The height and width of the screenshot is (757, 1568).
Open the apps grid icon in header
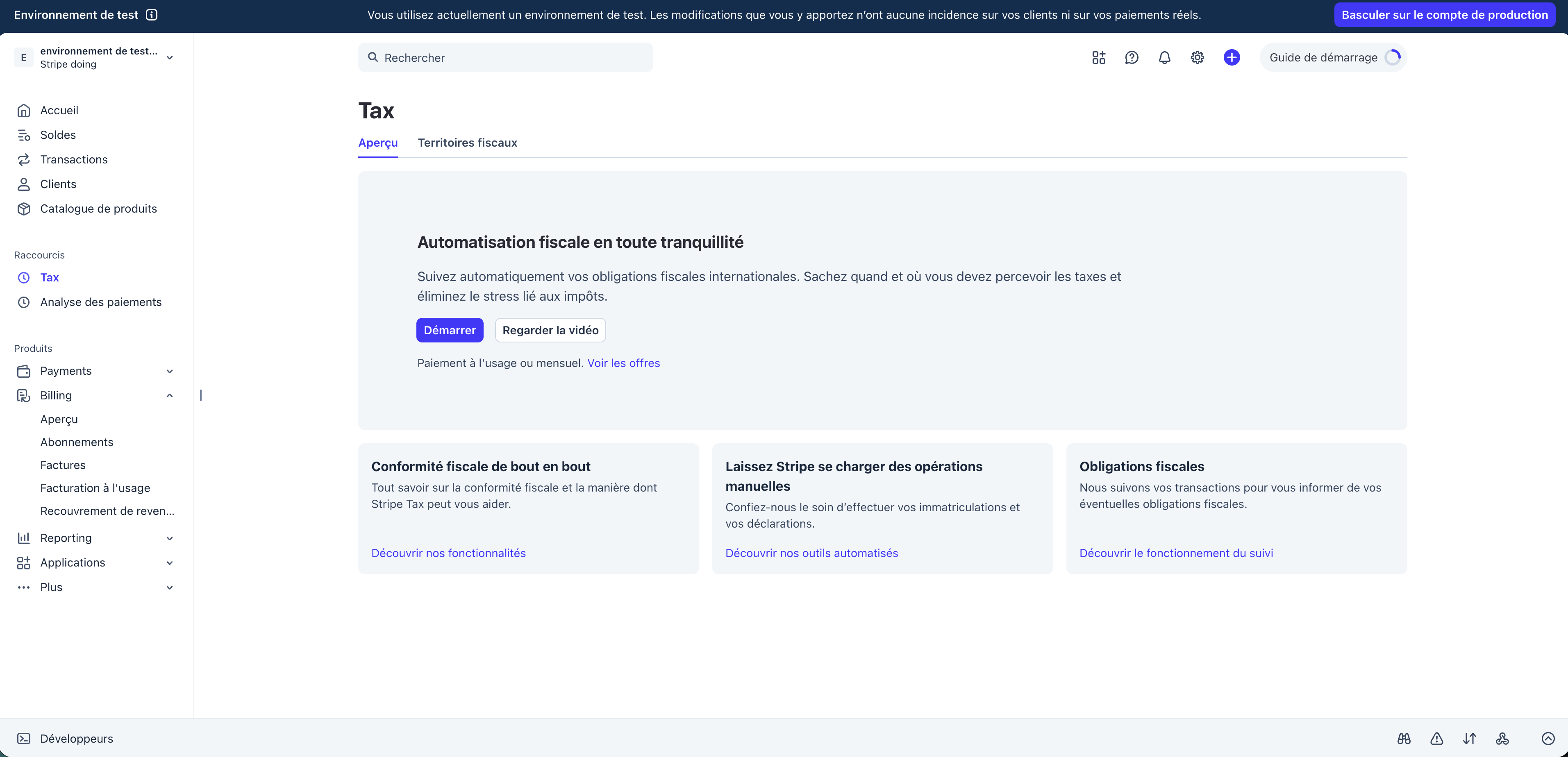pos(1099,57)
